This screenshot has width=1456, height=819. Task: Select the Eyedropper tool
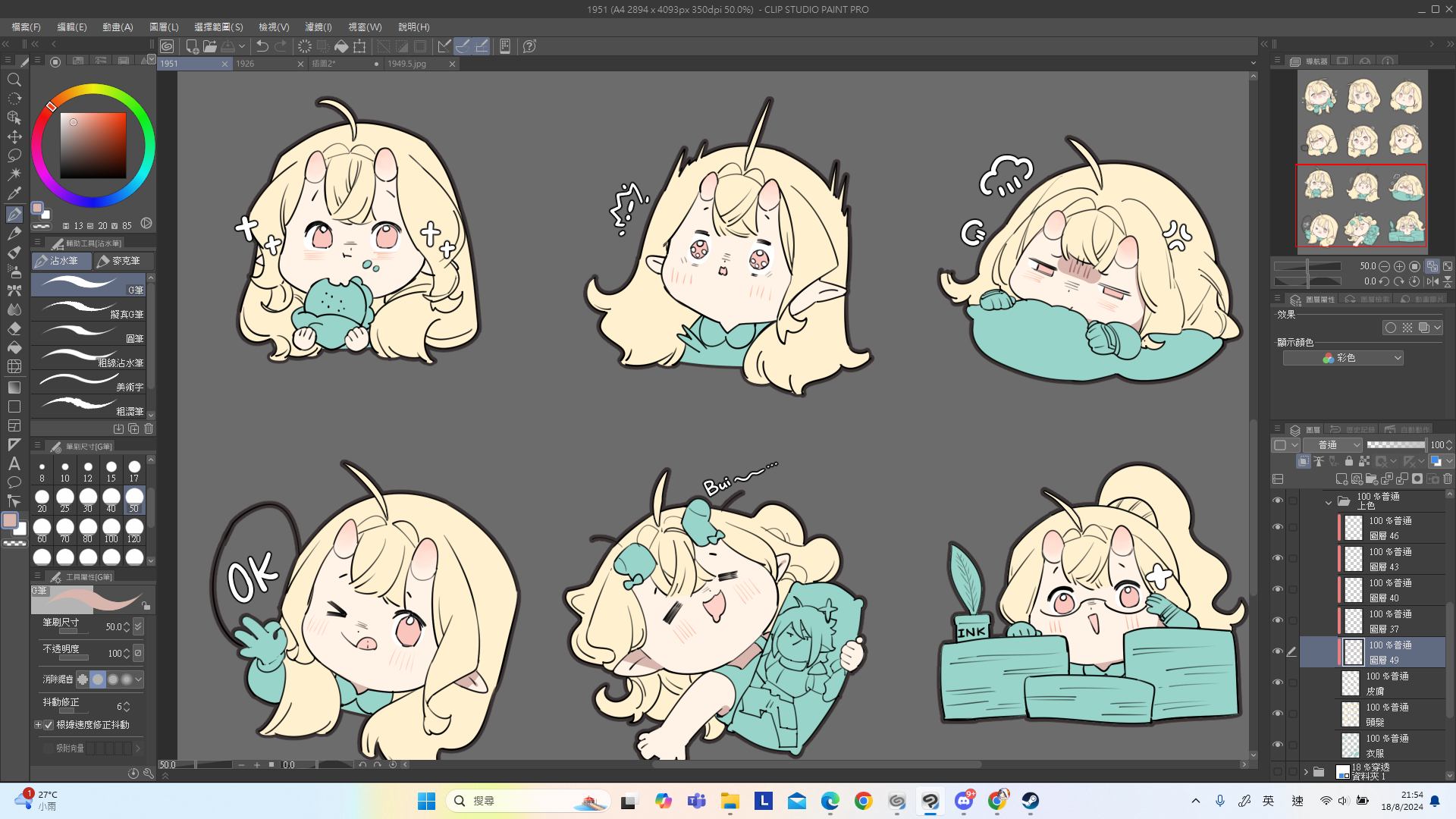pos(14,193)
